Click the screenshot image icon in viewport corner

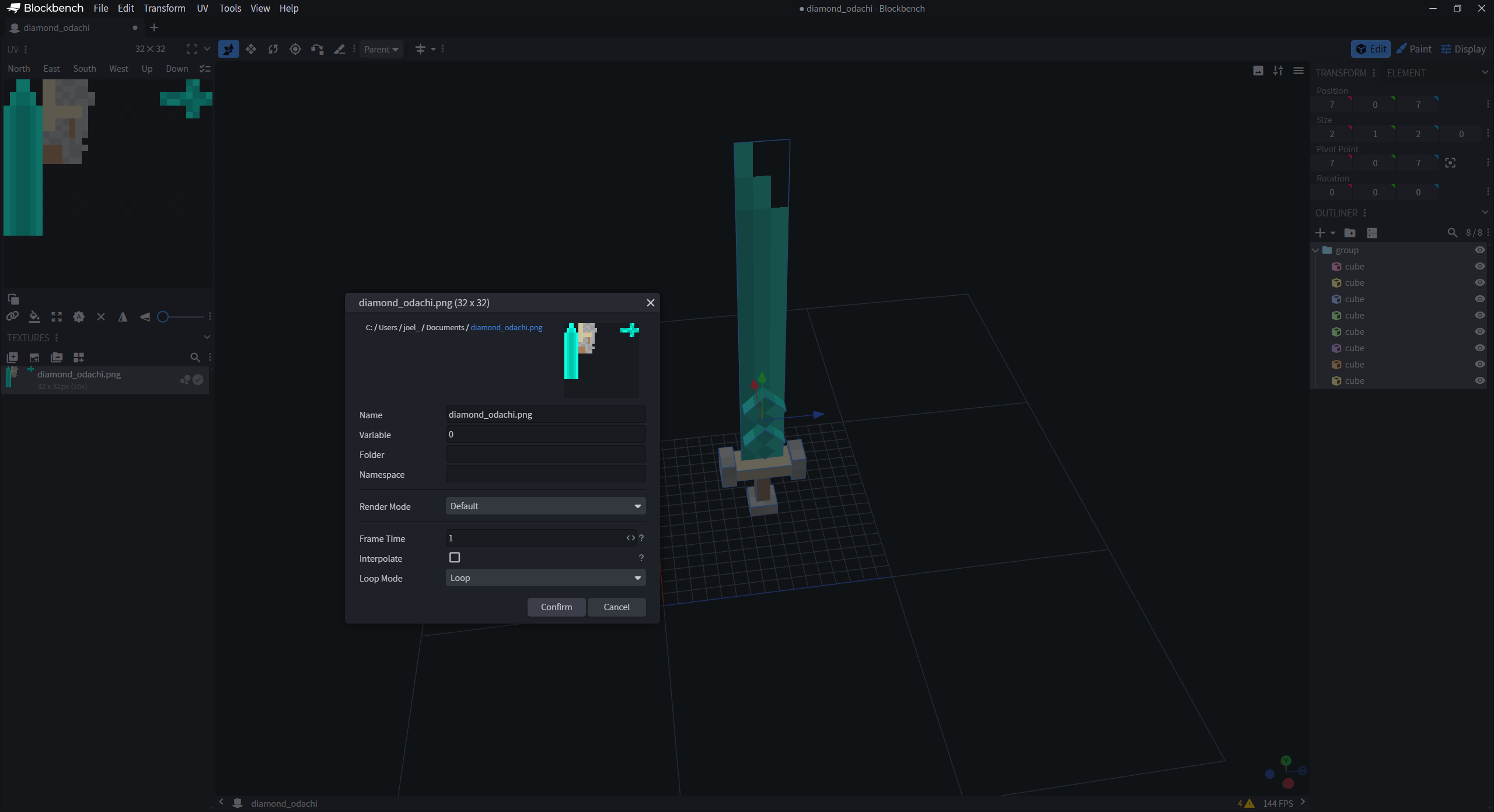point(1258,71)
